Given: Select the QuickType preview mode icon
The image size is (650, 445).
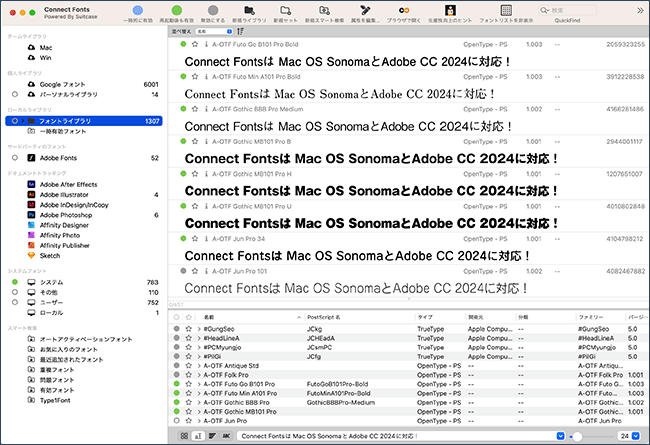Looking at the screenshot, I should click(198, 436).
